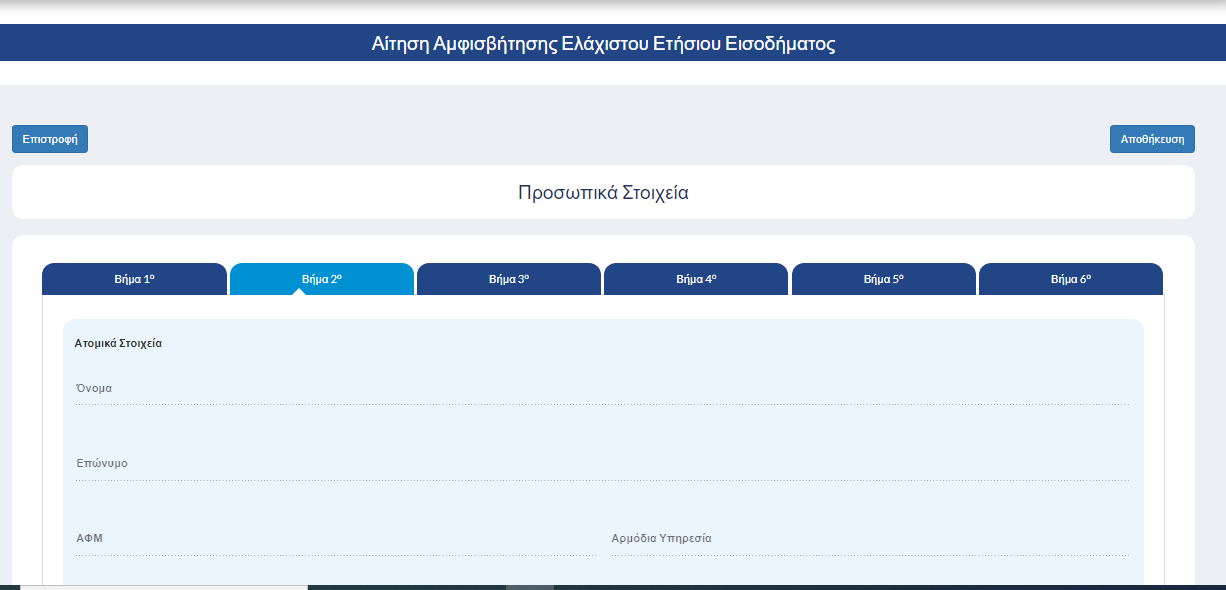Switch to the Βήμα 1º tab
The height and width of the screenshot is (590, 1226).
[x=134, y=279]
